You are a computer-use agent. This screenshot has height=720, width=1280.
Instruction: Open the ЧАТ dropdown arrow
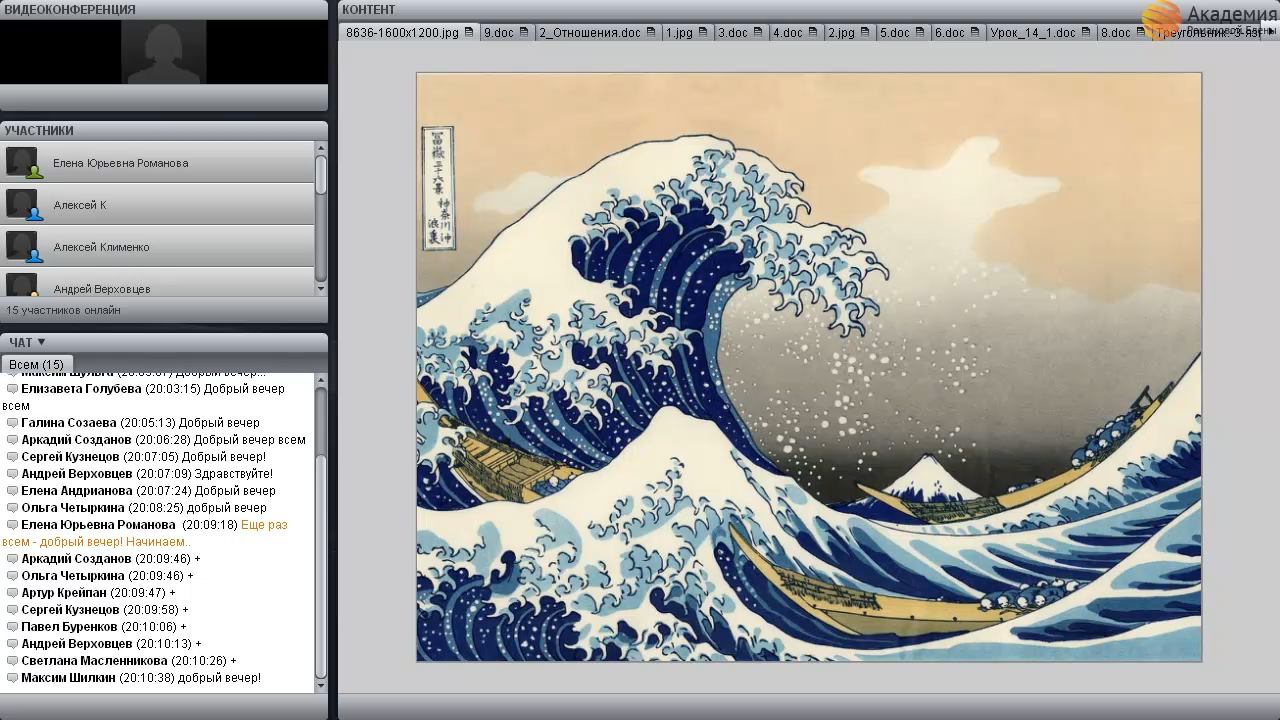tap(41, 342)
